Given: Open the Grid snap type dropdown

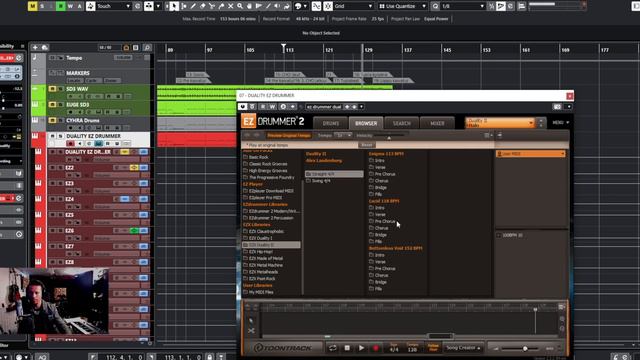Looking at the screenshot, I should pos(353,6).
